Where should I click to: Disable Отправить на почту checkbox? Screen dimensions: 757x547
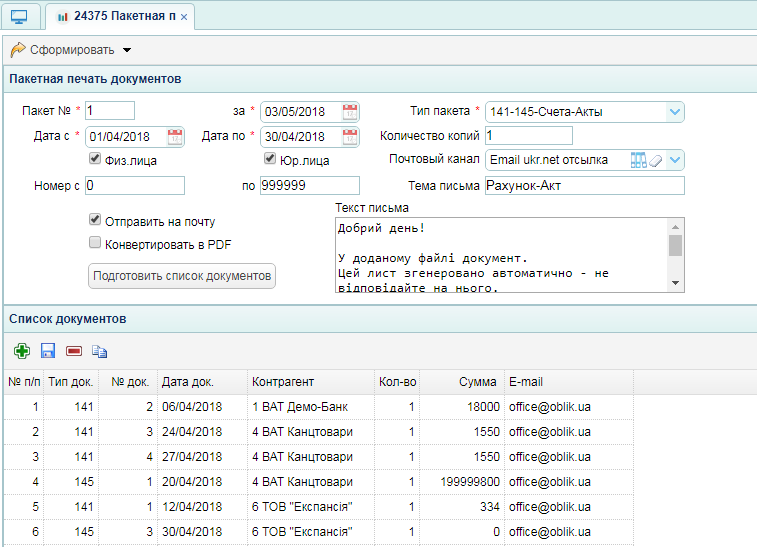point(95,219)
